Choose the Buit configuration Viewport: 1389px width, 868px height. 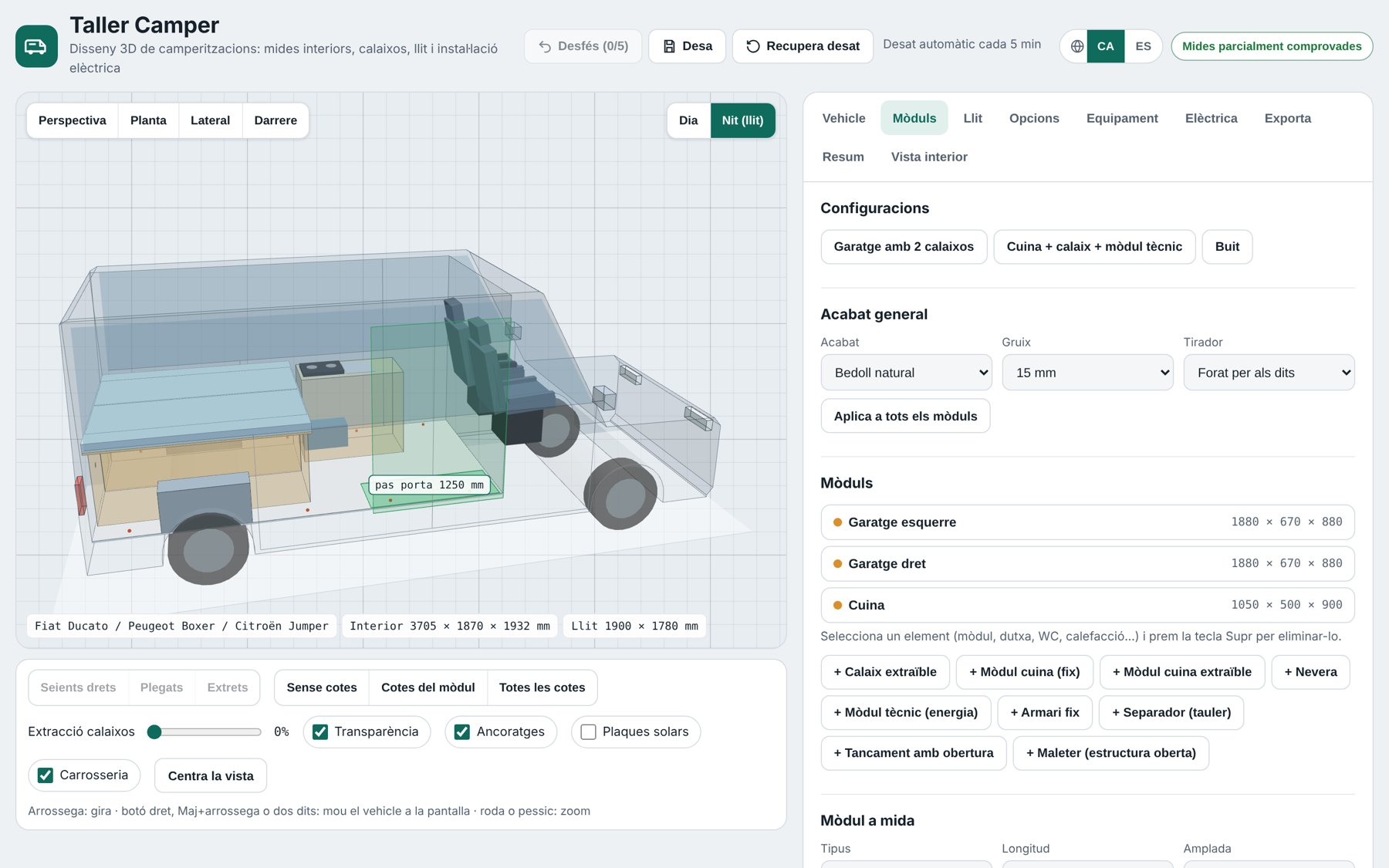[x=1227, y=247]
